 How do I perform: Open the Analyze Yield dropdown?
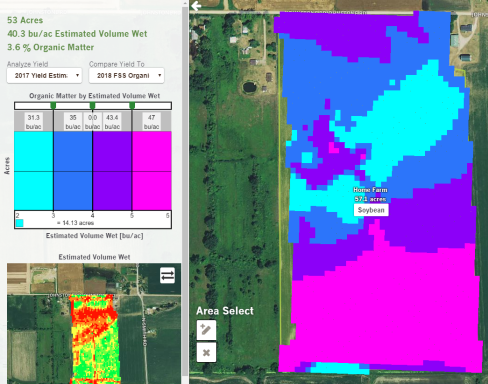click(x=44, y=76)
